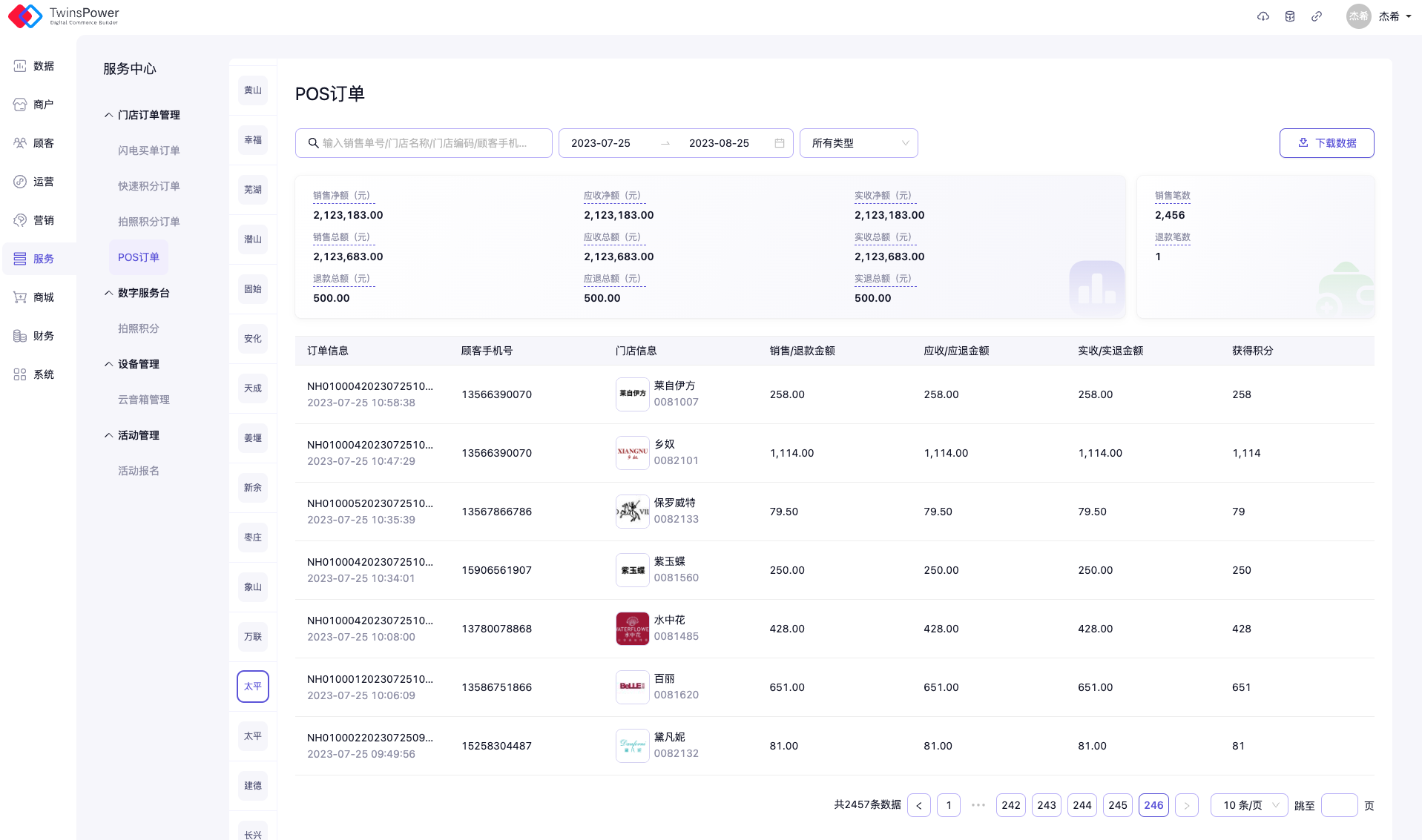Click the TwinsPower logo

pos(64,16)
